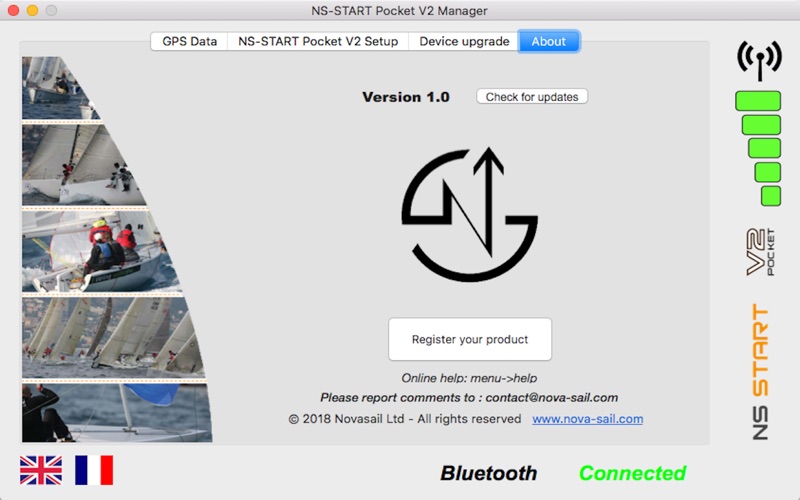Minimize the window with the yellow button
This screenshot has width=800, height=500.
point(33,10)
